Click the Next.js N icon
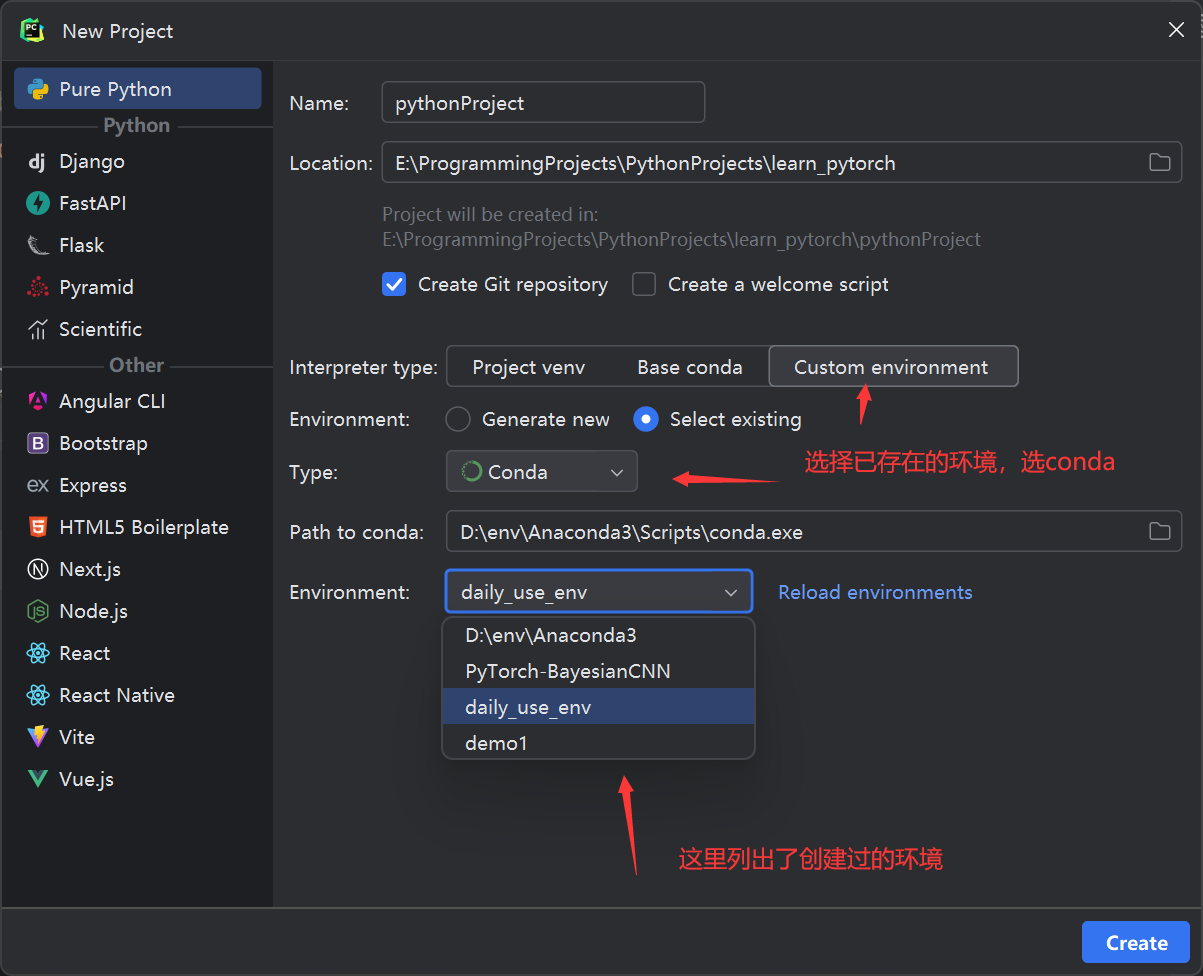Screen dimensions: 1203x976 (x=38, y=569)
